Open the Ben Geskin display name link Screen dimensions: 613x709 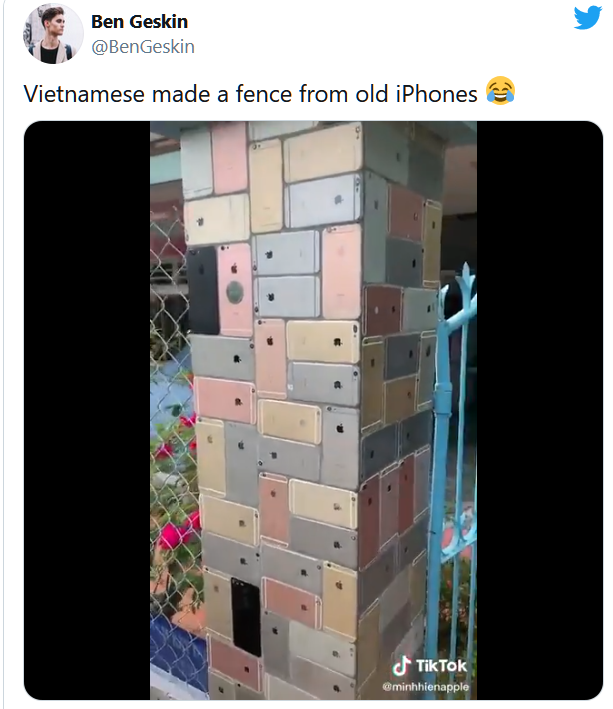(x=139, y=22)
